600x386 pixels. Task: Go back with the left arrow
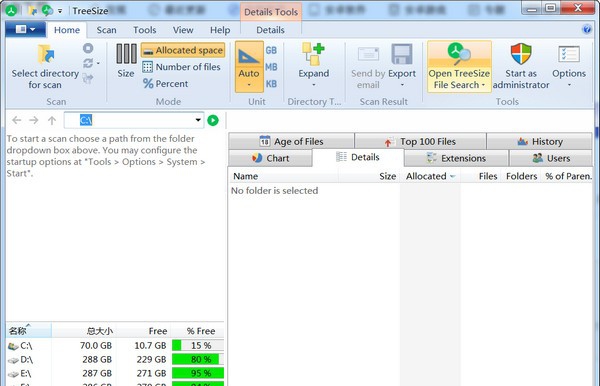point(16,121)
